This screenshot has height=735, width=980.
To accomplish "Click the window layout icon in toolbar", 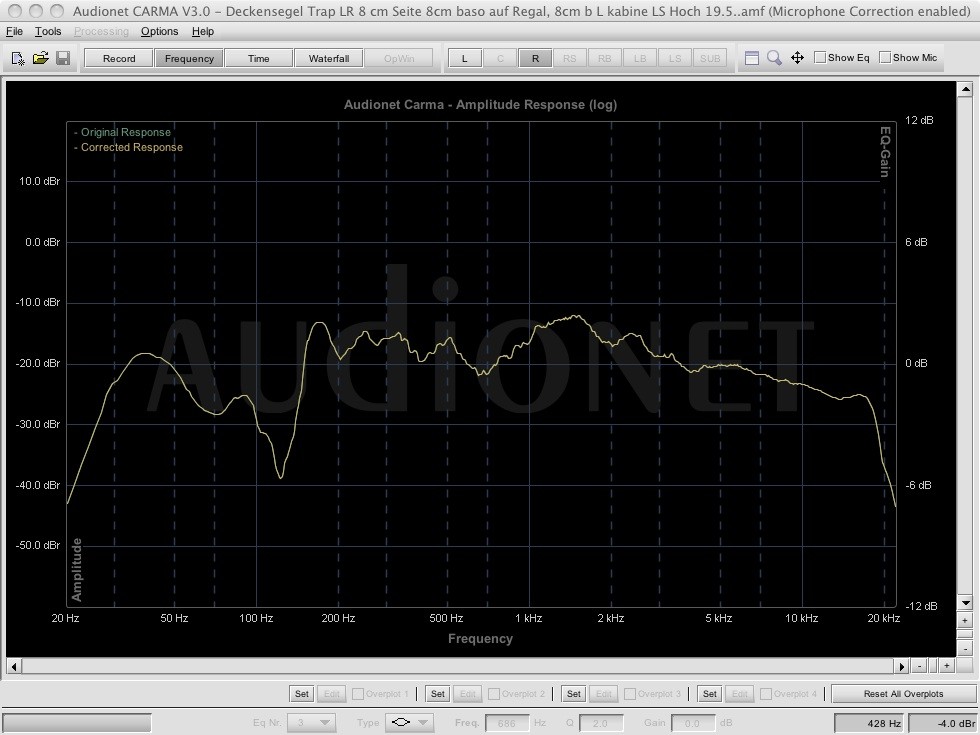I will click(x=752, y=58).
